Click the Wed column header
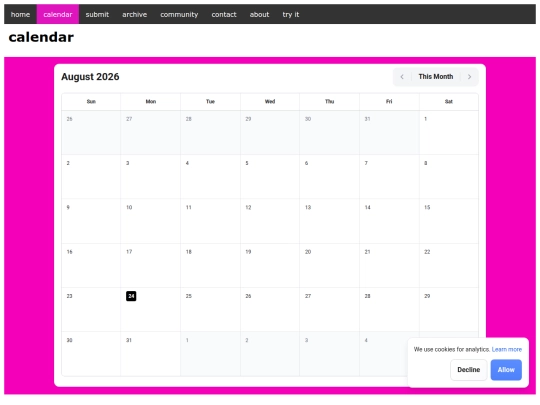 270,102
